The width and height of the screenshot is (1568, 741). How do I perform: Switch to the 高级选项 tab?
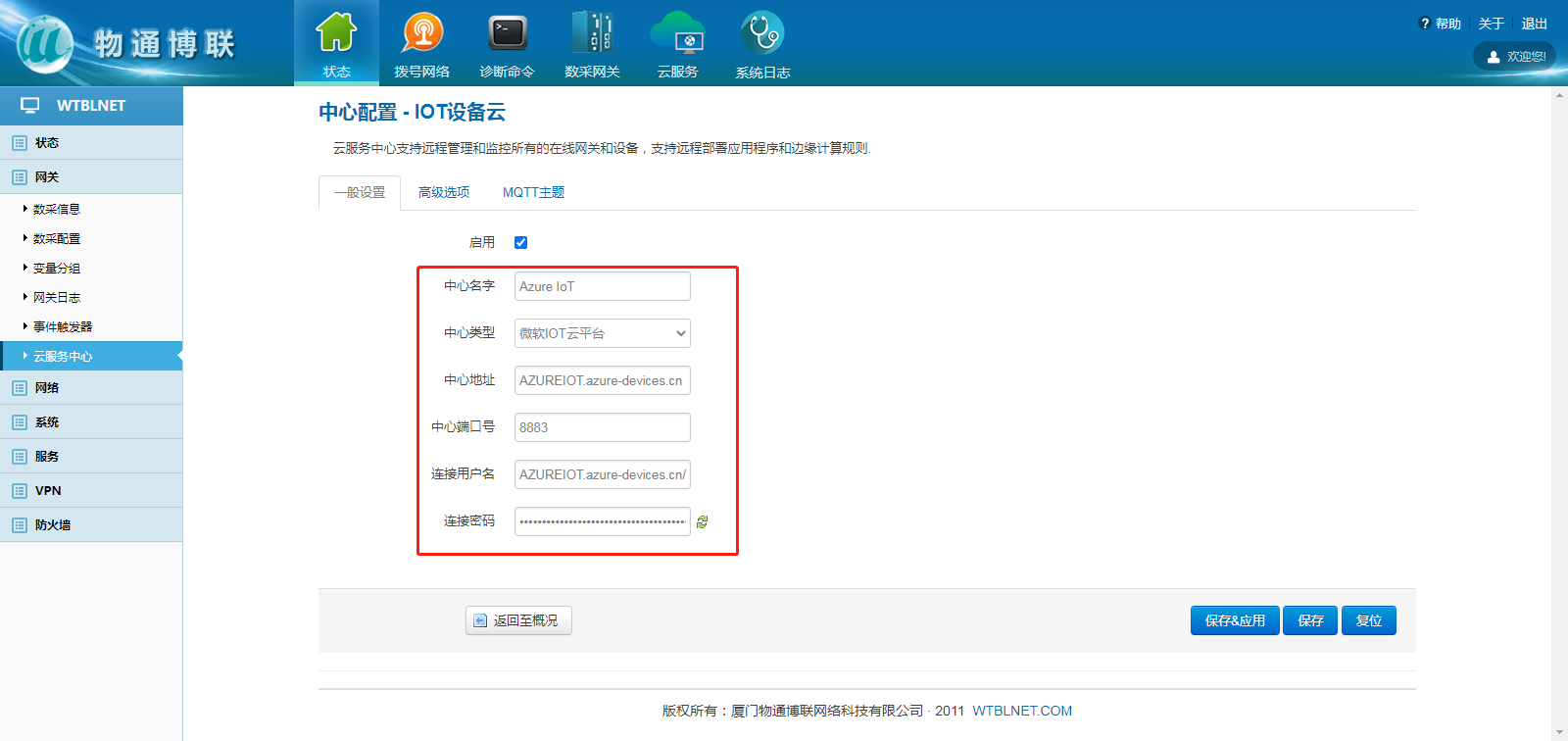tap(444, 192)
